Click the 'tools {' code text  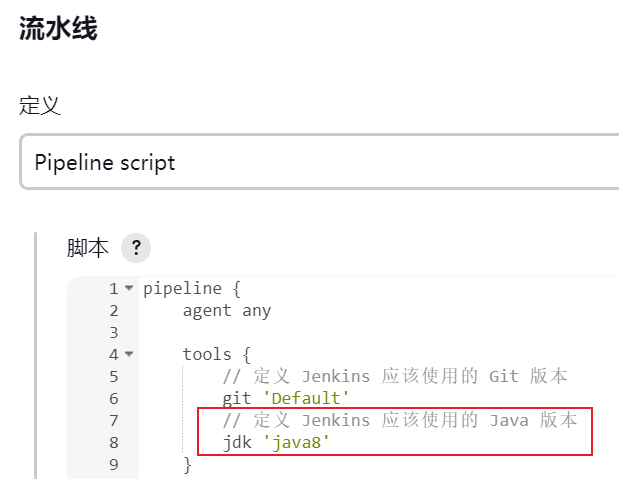pyautogui.click(x=216, y=355)
